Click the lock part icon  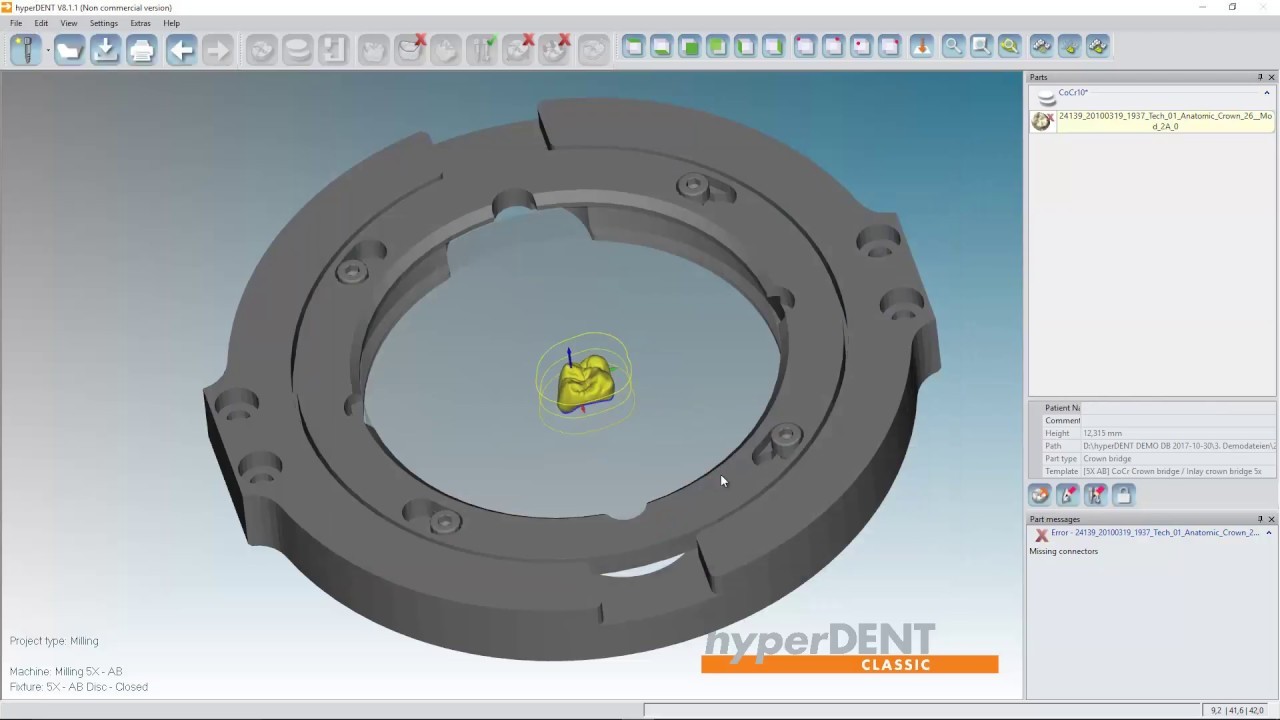click(1123, 495)
